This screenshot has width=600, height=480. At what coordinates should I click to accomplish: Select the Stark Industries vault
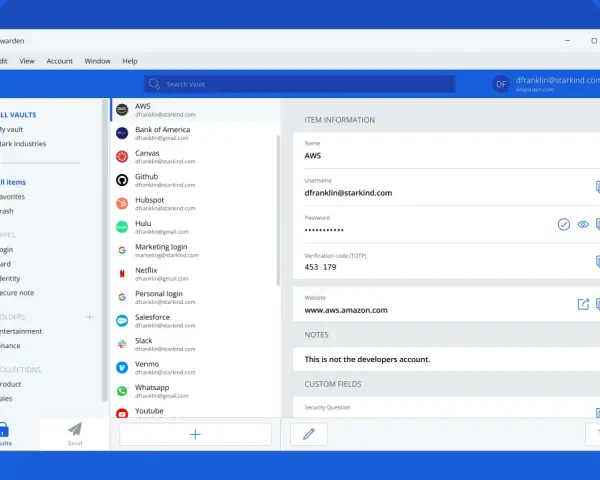click(23, 144)
